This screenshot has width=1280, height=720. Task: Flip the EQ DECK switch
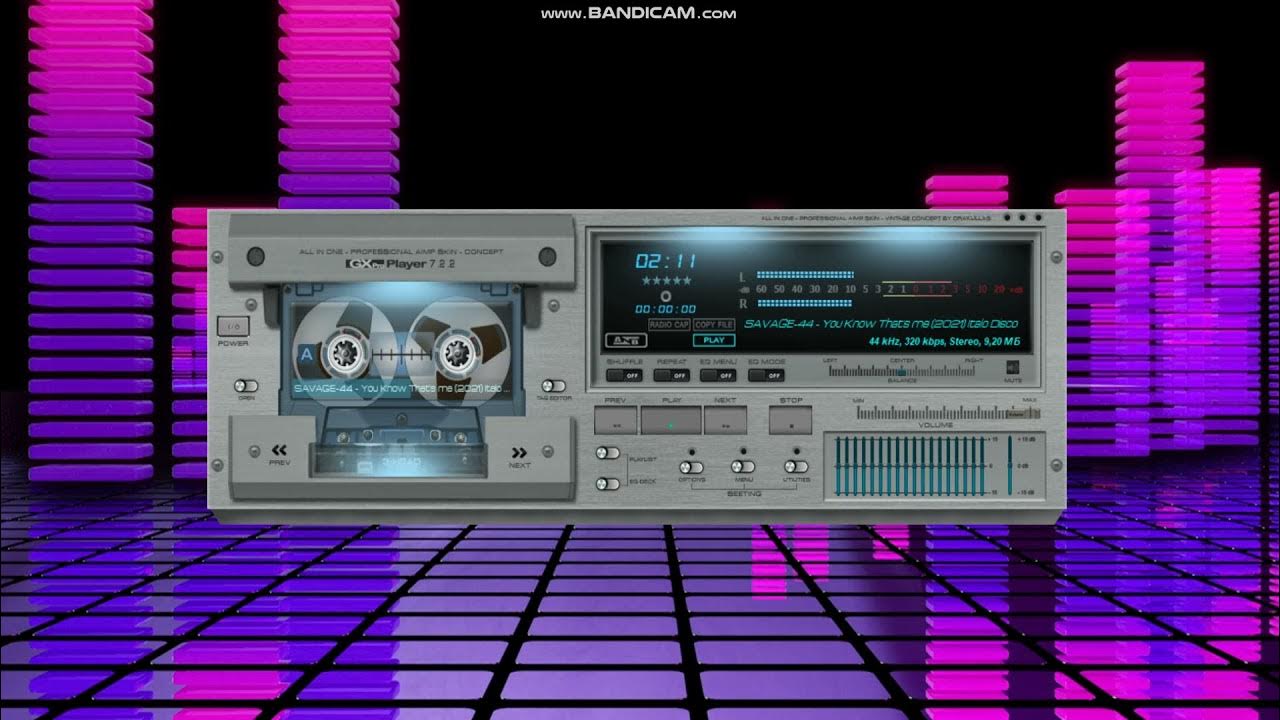pyautogui.click(x=607, y=484)
